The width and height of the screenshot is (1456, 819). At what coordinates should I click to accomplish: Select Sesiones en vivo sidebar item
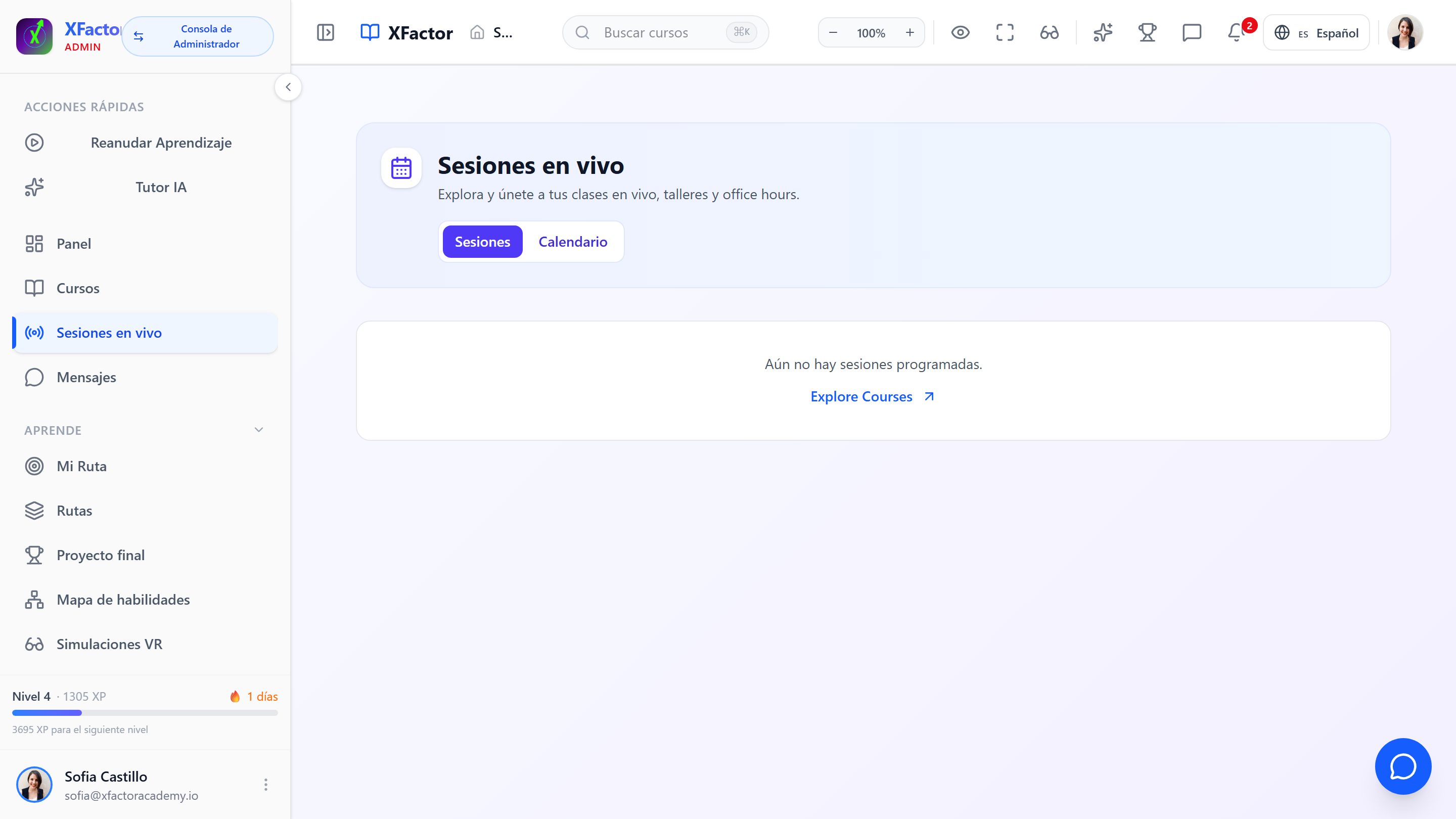pyautogui.click(x=145, y=333)
